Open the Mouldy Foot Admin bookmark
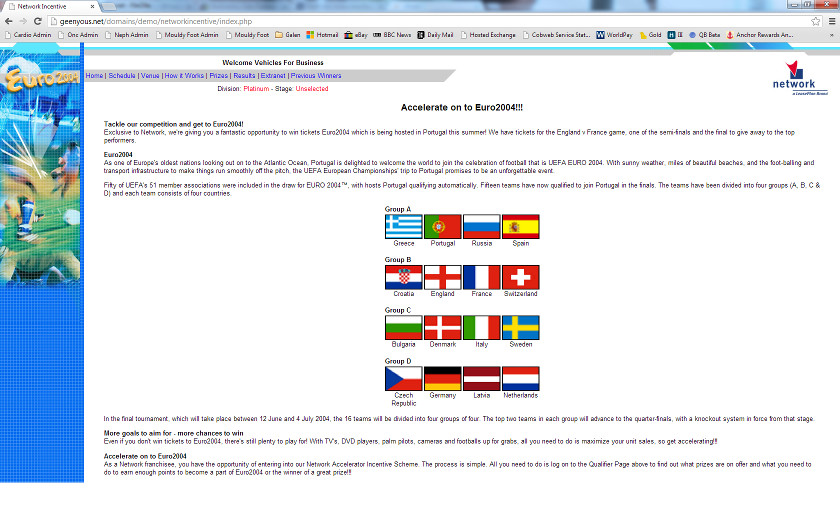Viewport: 840px width, 525px height. [187, 35]
